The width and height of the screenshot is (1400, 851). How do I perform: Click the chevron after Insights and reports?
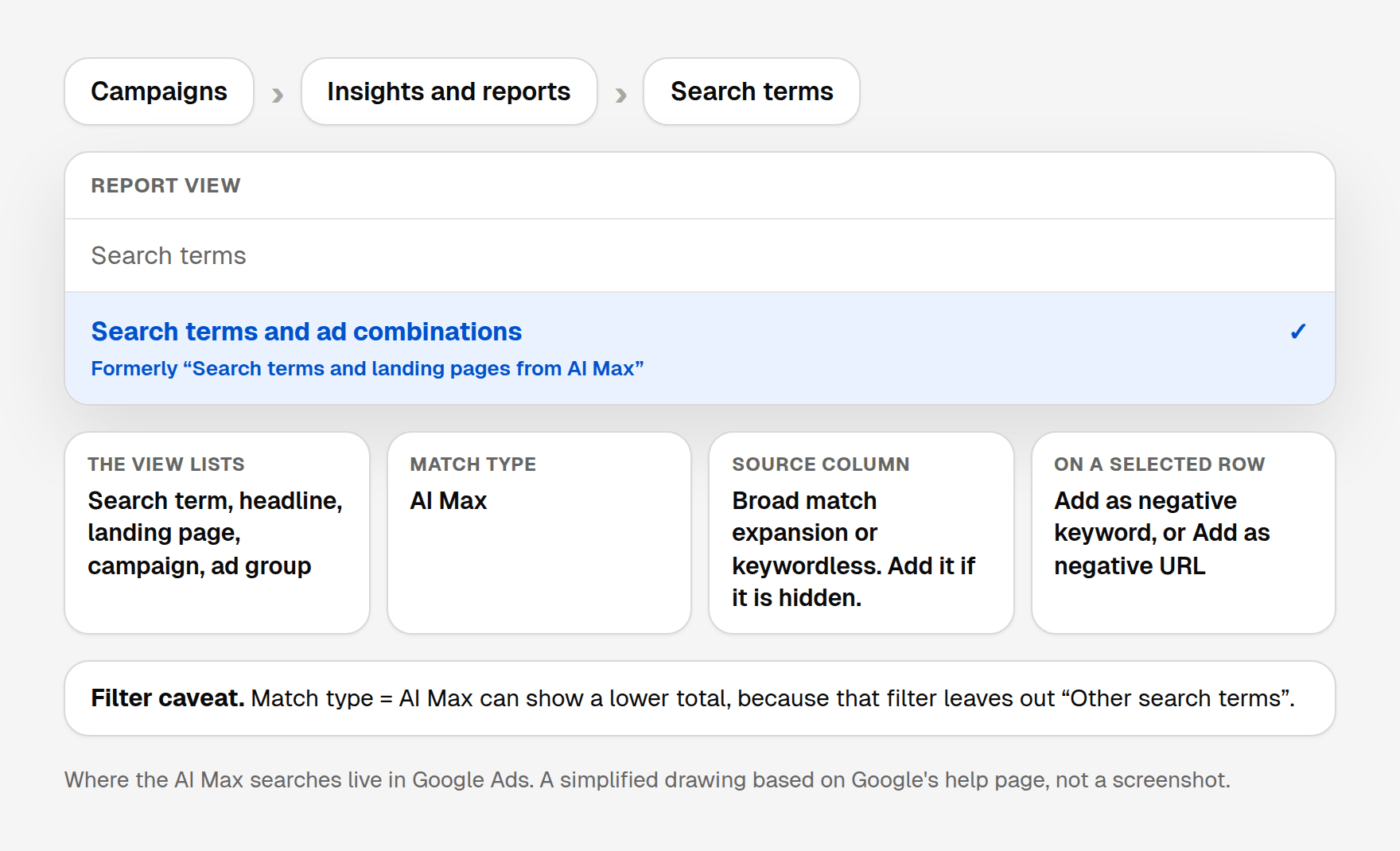click(621, 95)
